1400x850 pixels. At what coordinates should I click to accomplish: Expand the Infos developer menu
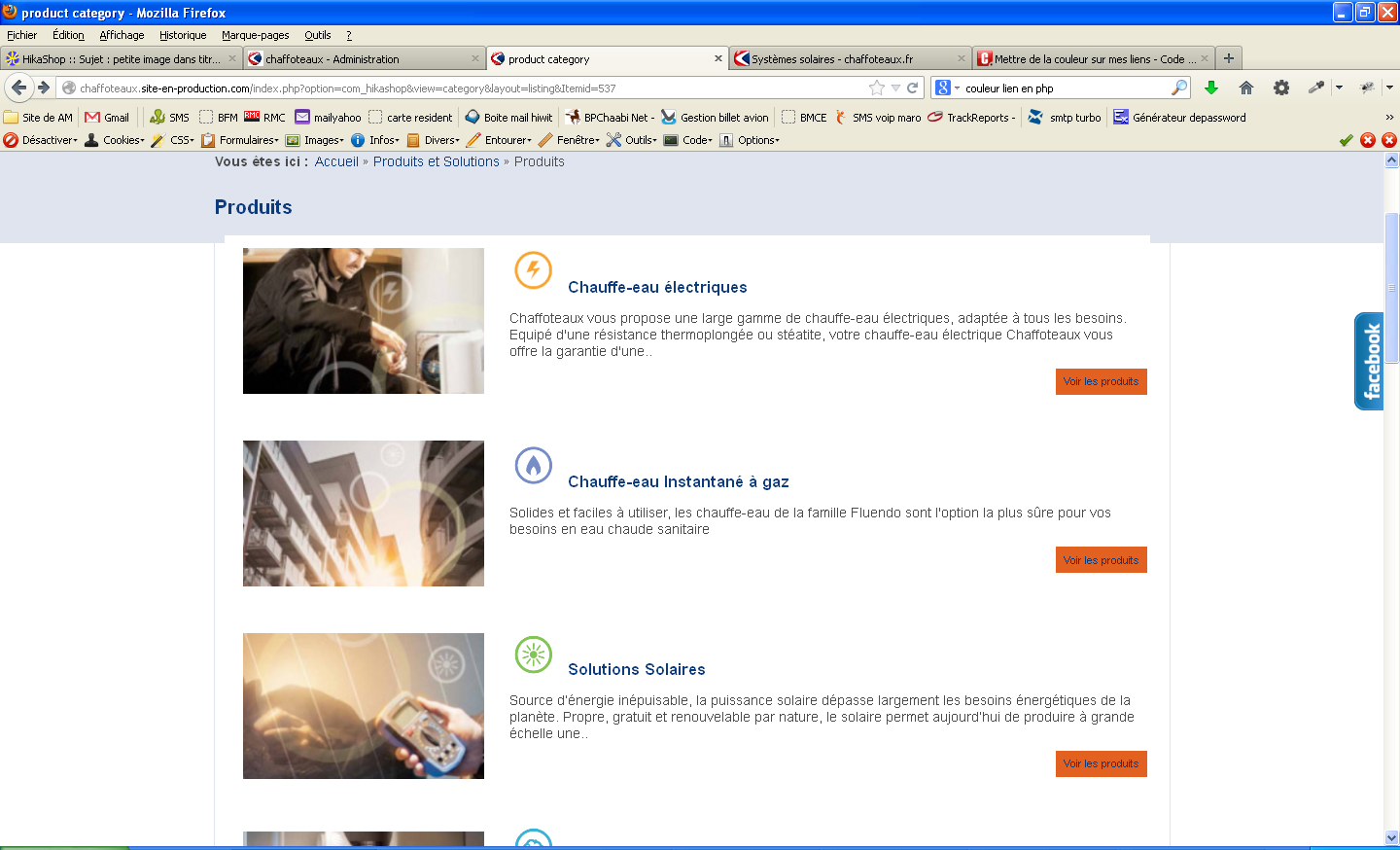point(375,140)
